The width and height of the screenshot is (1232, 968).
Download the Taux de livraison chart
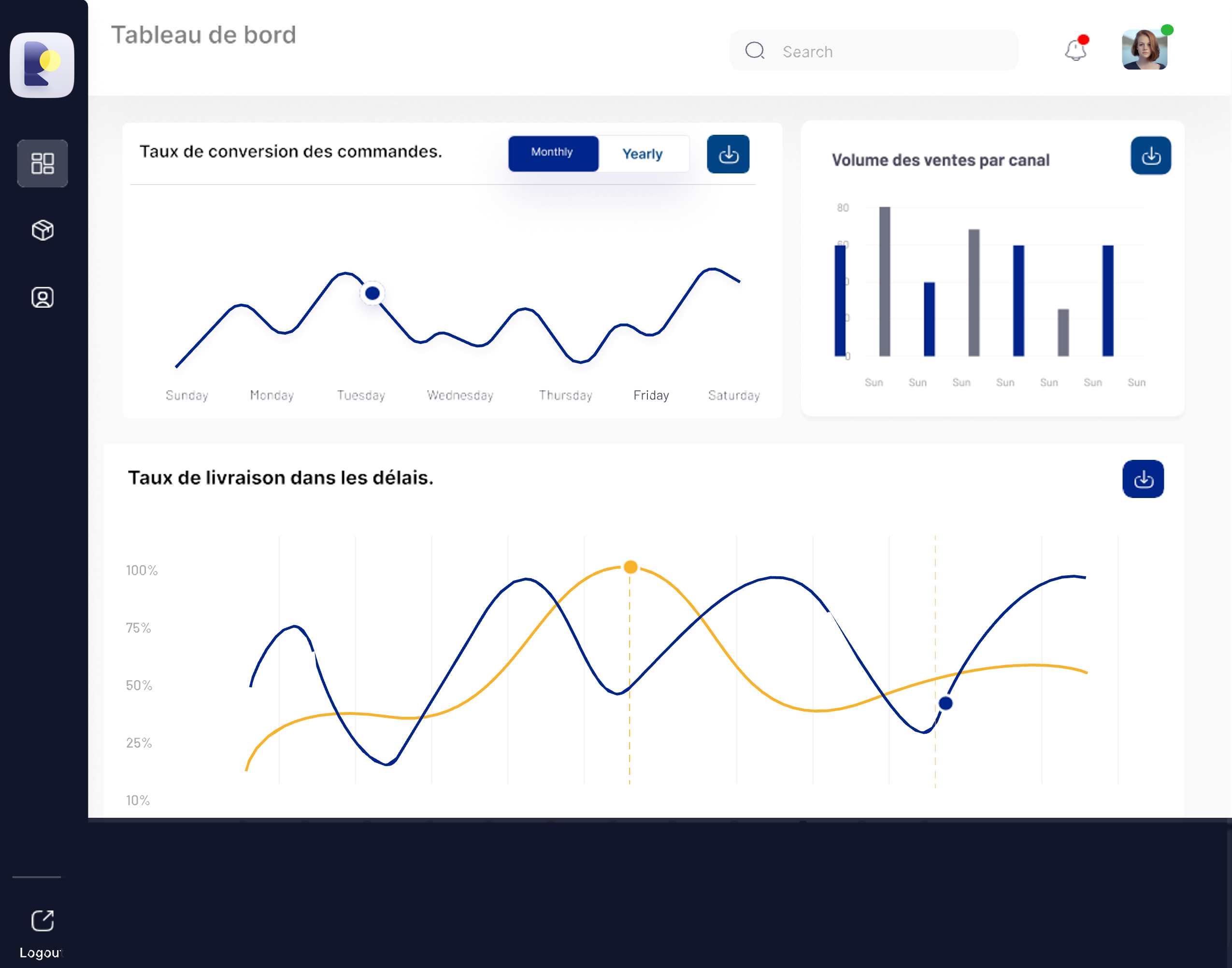click(1143, 479)
